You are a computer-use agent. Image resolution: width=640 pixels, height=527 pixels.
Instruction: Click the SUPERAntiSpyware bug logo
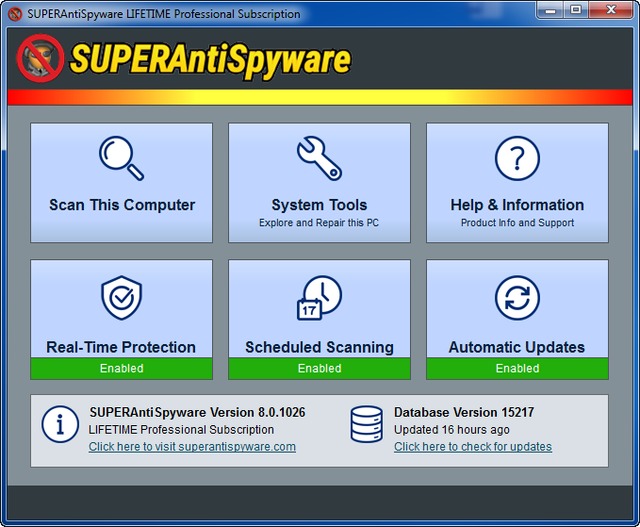pyautogui.click(x=40, y=58)
